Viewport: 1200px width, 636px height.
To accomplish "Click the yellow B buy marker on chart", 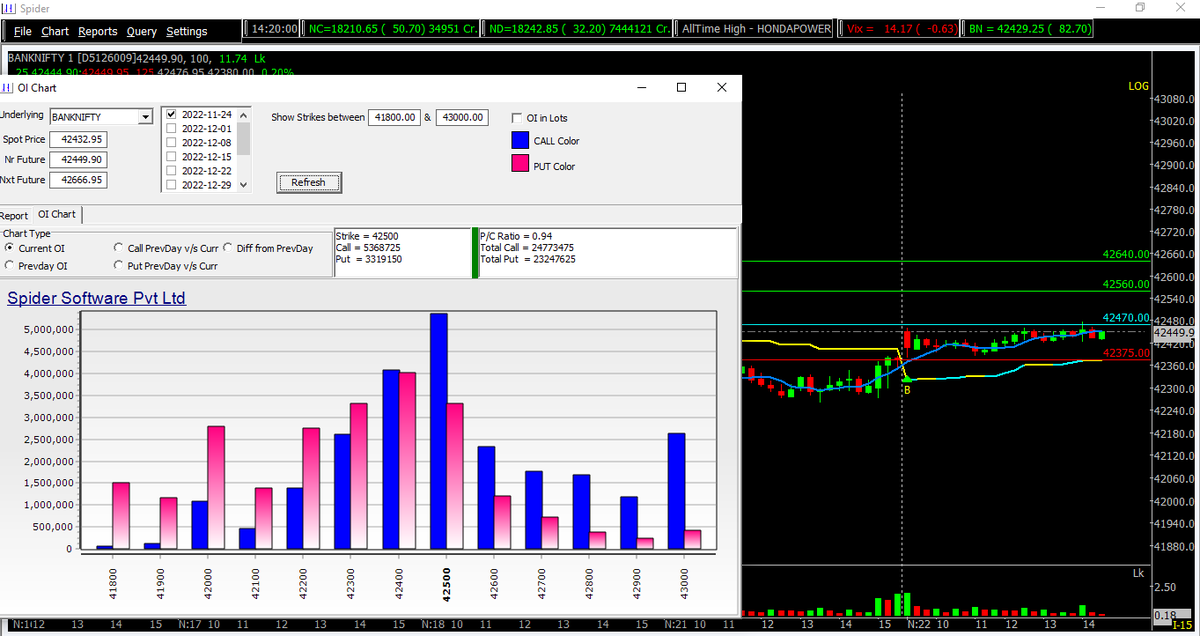I will click(907, 390).
